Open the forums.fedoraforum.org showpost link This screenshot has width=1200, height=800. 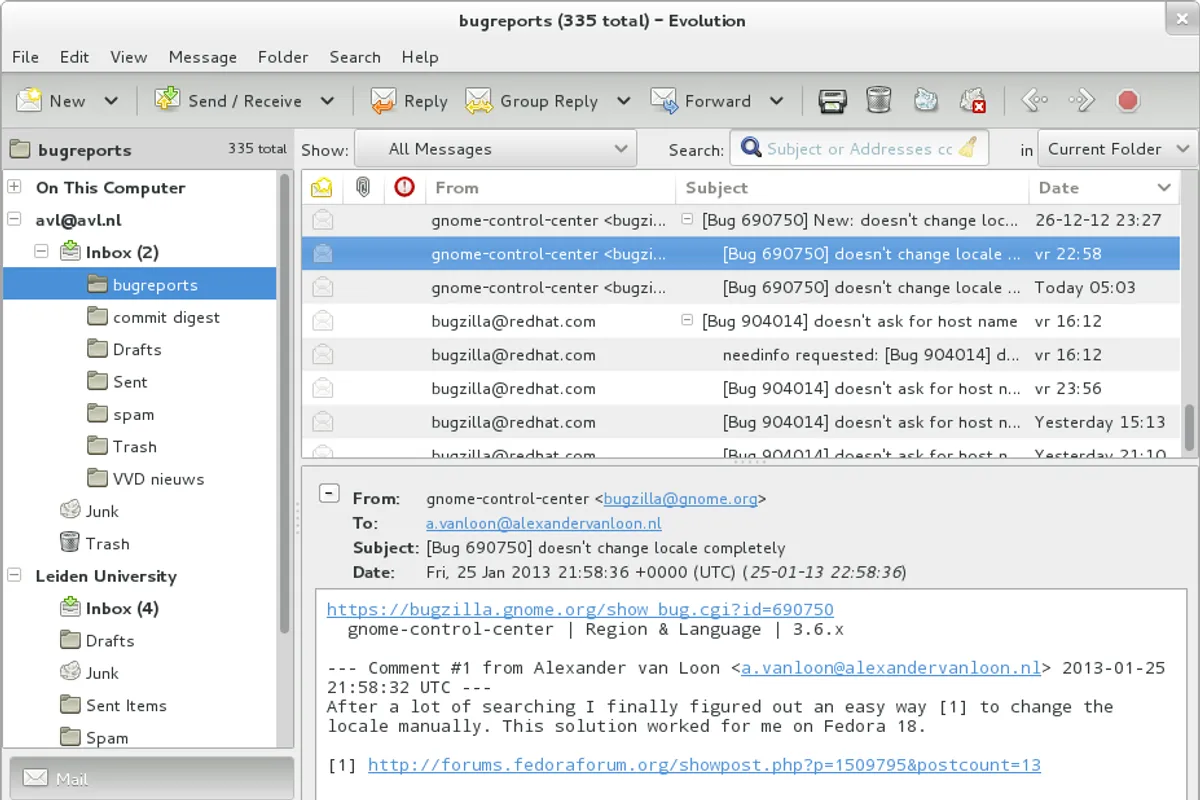pyautogui.click(x=704, y=765)
